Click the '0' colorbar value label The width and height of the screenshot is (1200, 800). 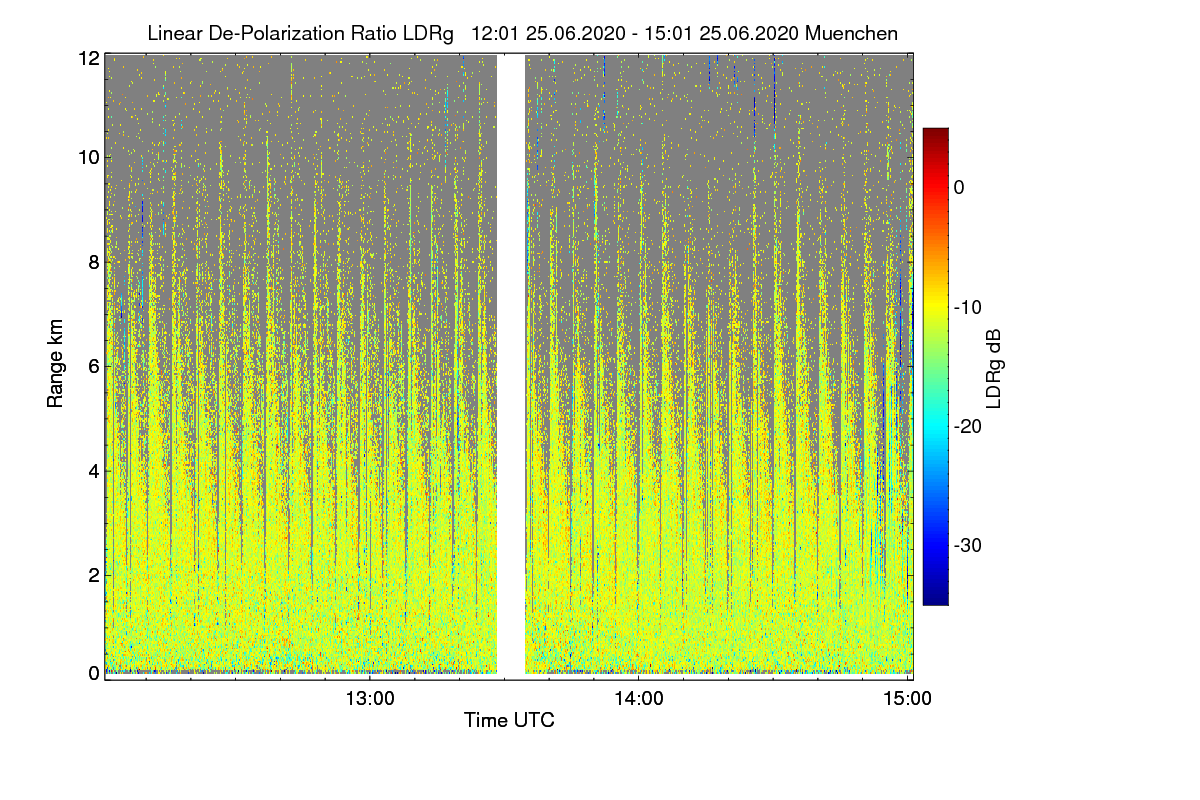tap(959, 187)
